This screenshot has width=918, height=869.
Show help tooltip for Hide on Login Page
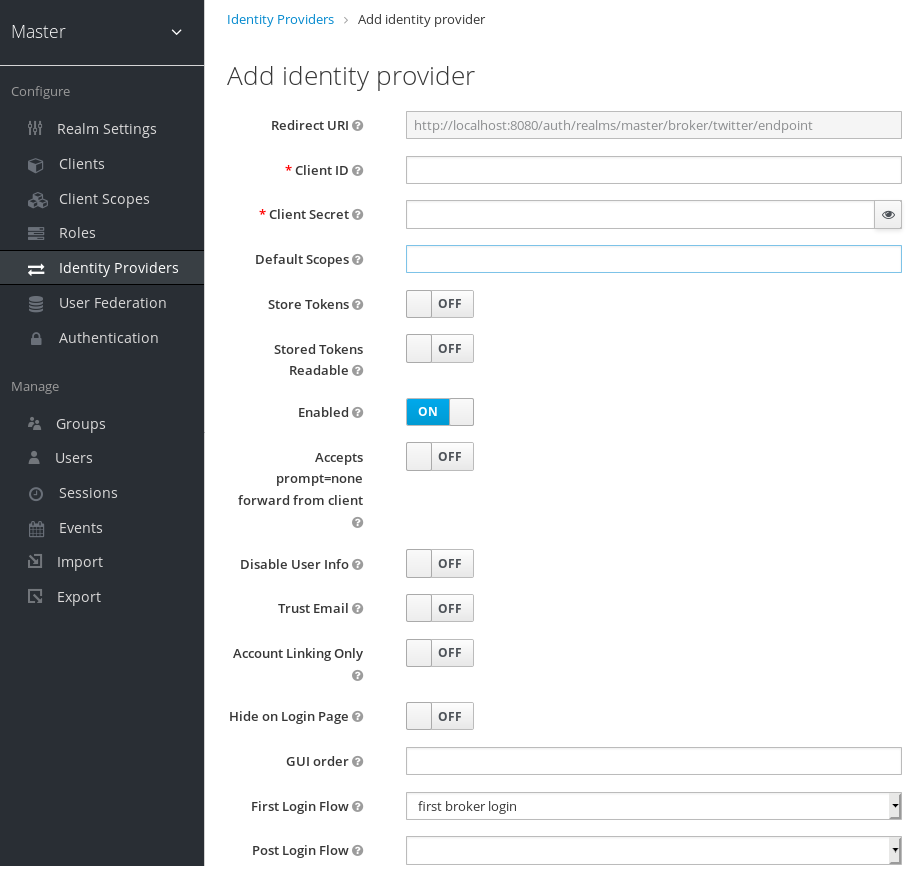coord(358,716)
